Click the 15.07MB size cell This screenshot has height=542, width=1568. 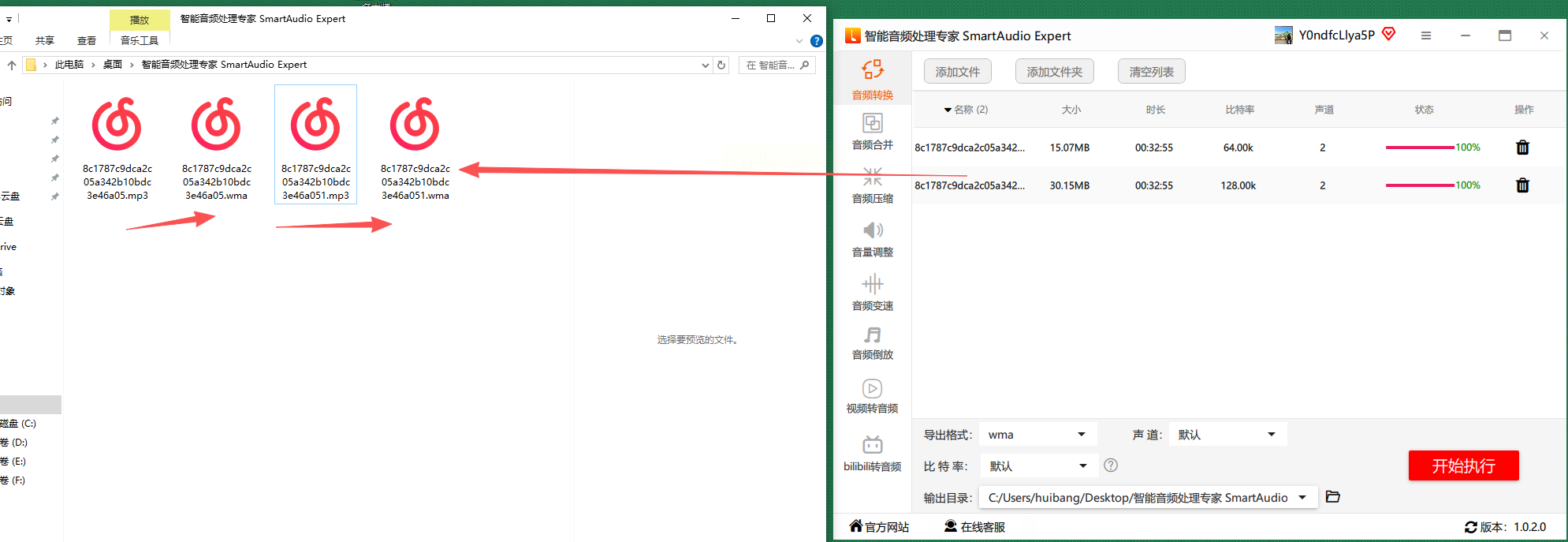click(x=1070, y=148)
